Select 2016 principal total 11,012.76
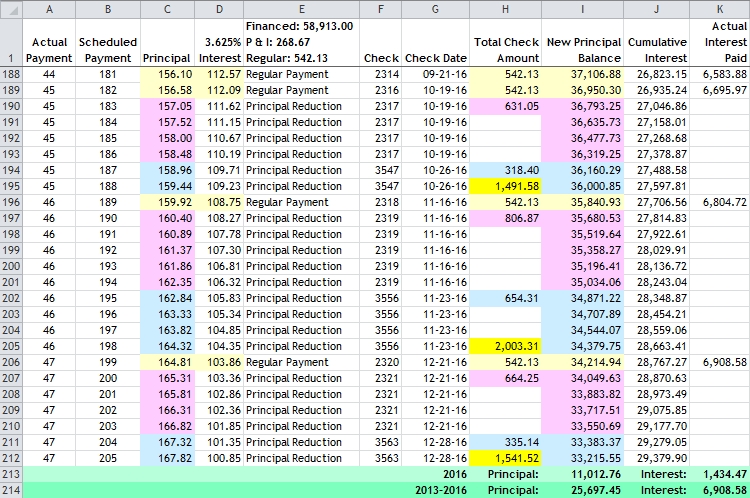 coord(583,474)
